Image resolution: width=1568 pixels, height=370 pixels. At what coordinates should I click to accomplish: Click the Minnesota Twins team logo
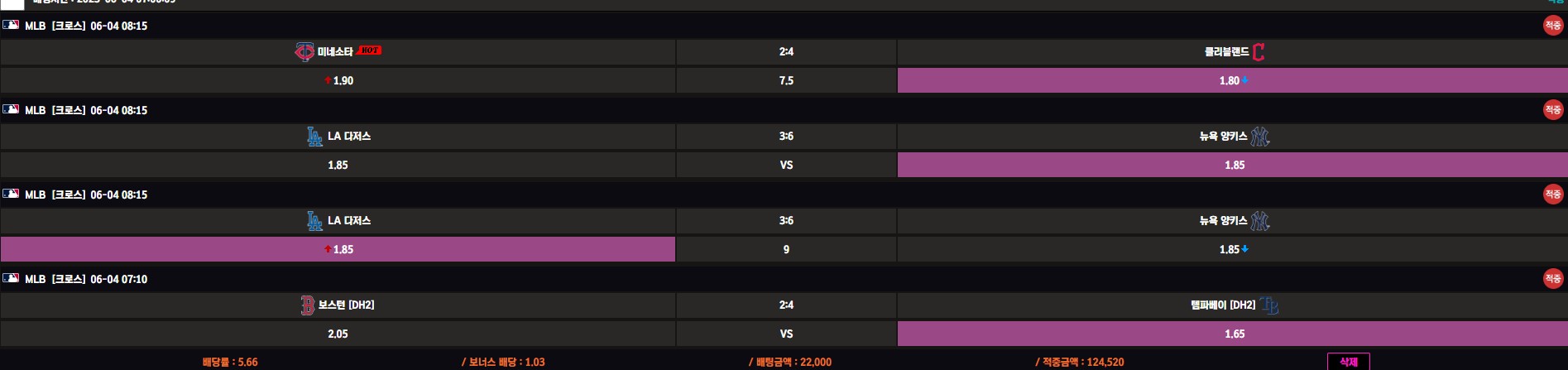304,52
